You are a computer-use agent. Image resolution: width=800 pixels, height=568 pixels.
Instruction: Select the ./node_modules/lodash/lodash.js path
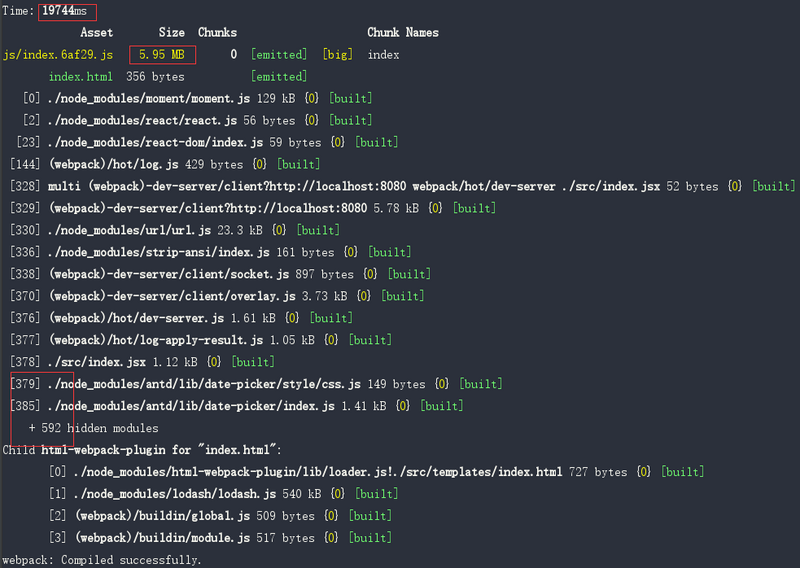pos(174,494)
